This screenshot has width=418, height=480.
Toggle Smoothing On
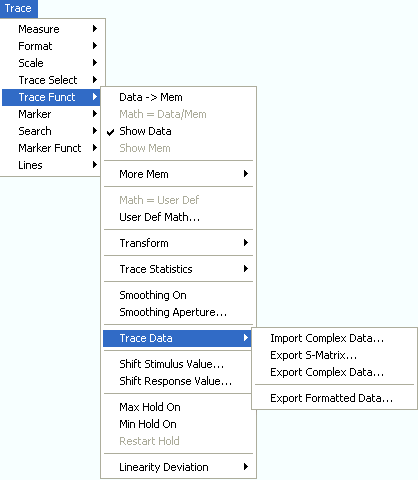(x=178, y=295)
